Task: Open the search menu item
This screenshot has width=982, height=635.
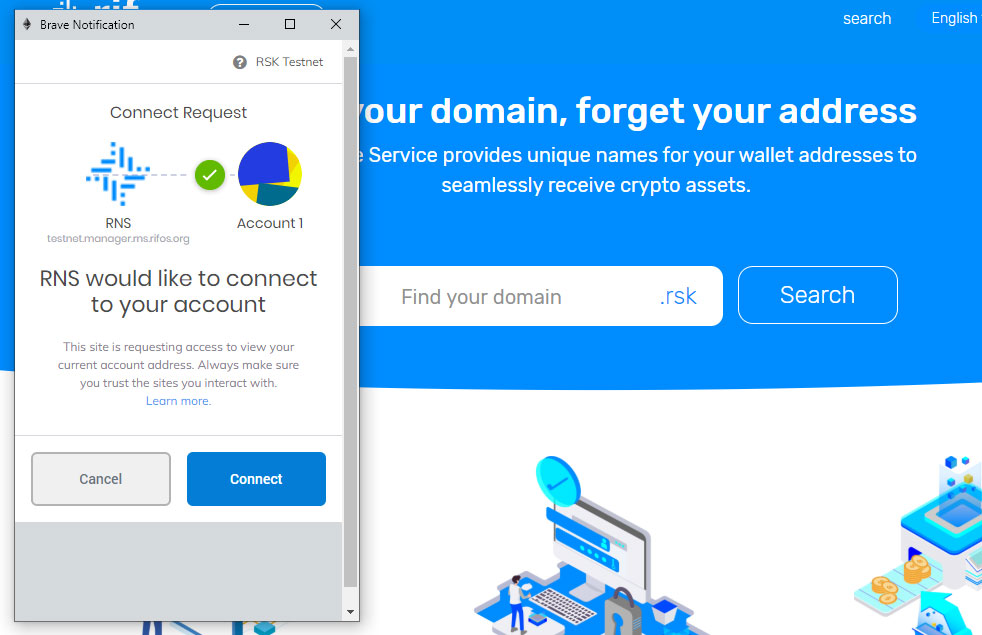Action: point(867,19)
